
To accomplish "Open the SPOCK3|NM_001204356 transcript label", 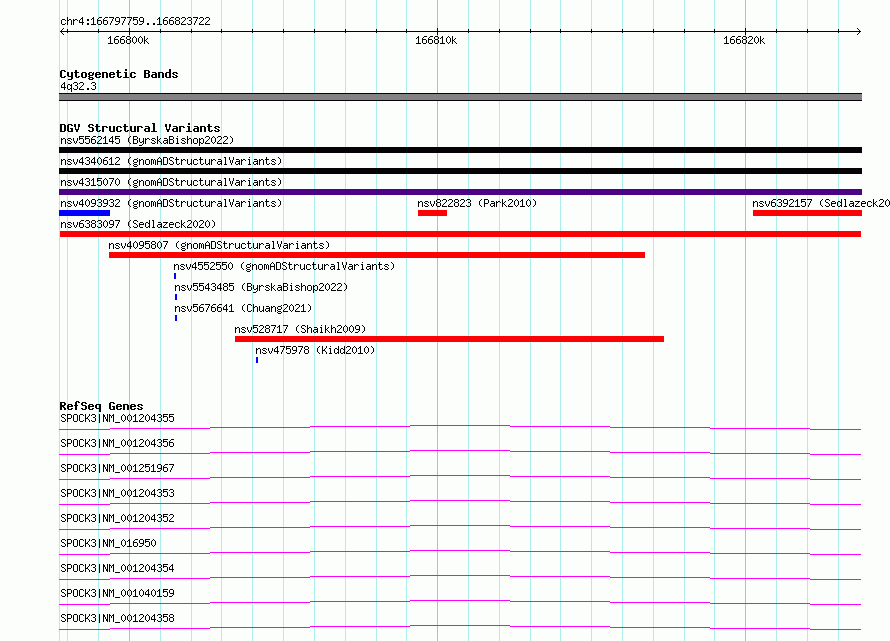I will coord(117,443).
